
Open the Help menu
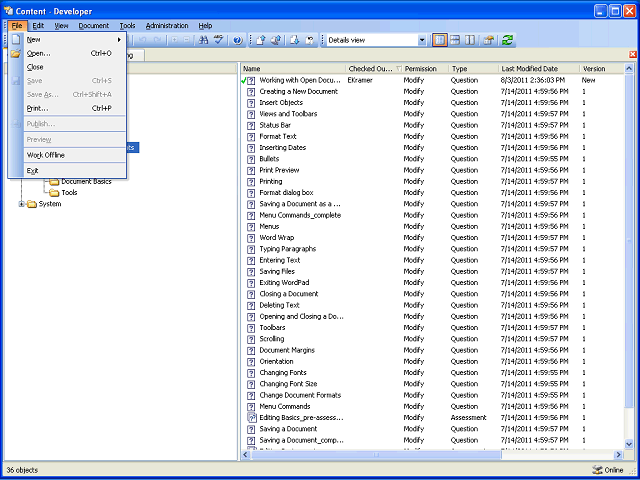pyautogui.click(x=205, y=25)
